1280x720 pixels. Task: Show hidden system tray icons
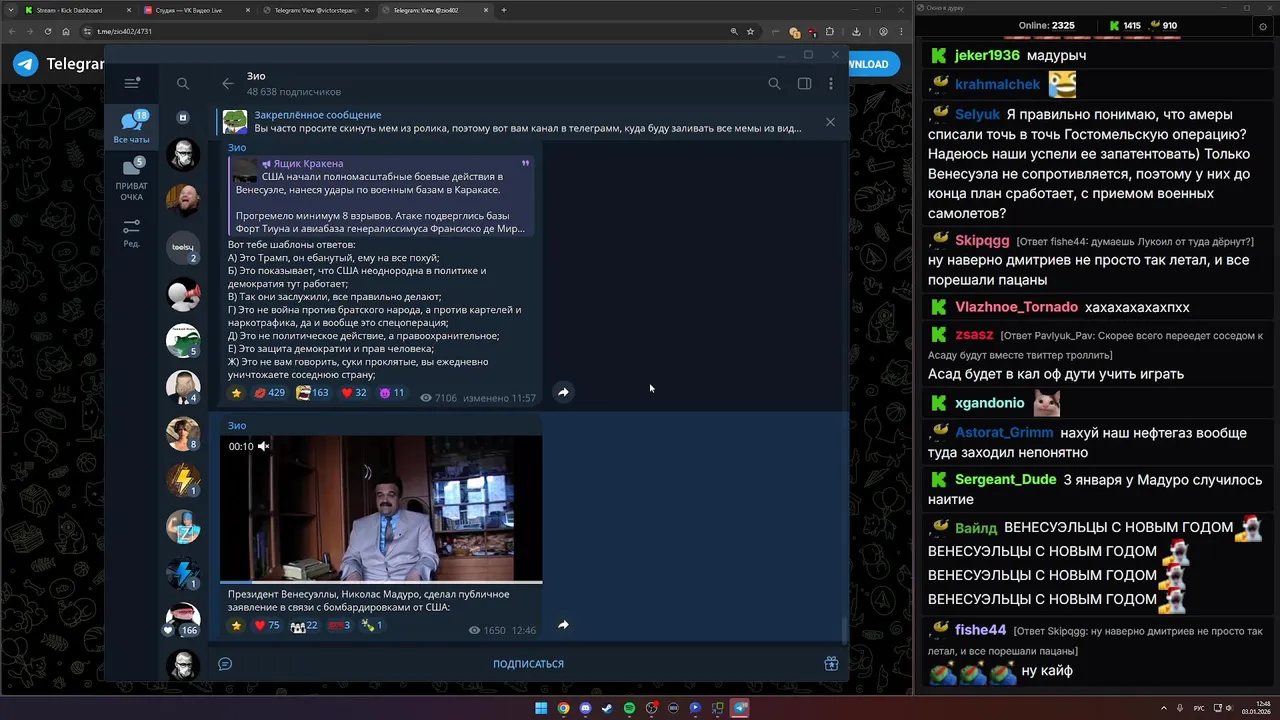[x=1165, y=708]
